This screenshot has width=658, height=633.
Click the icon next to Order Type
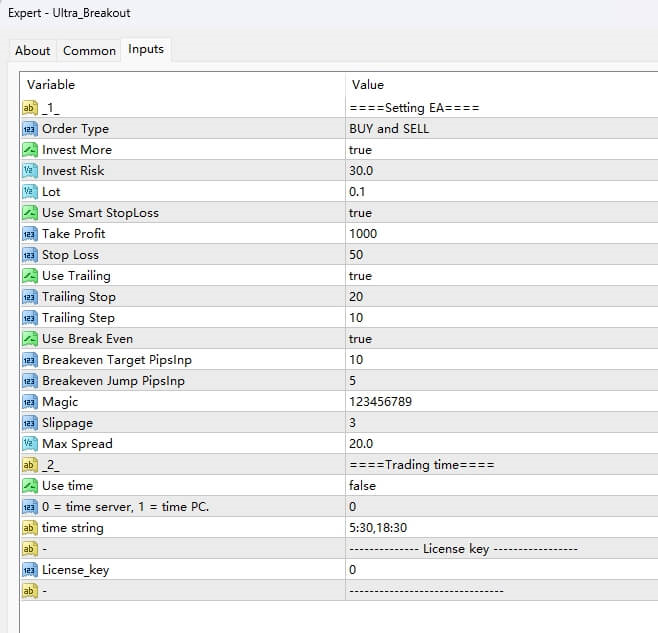click(x=29, y=129)
